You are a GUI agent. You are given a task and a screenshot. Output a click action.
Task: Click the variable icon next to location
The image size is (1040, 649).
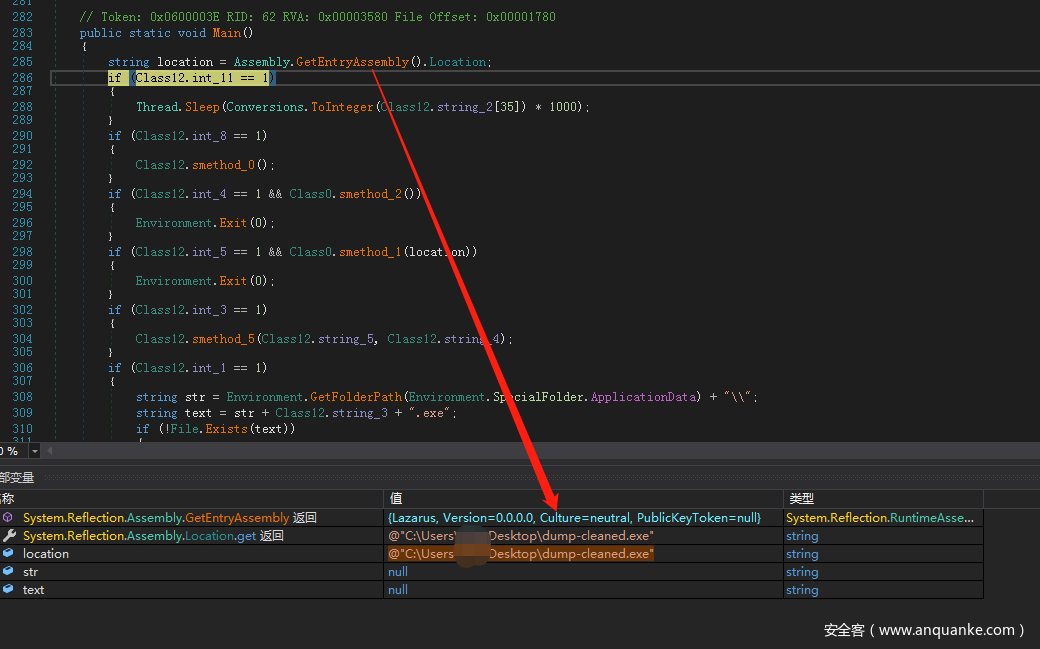(8, 553)
